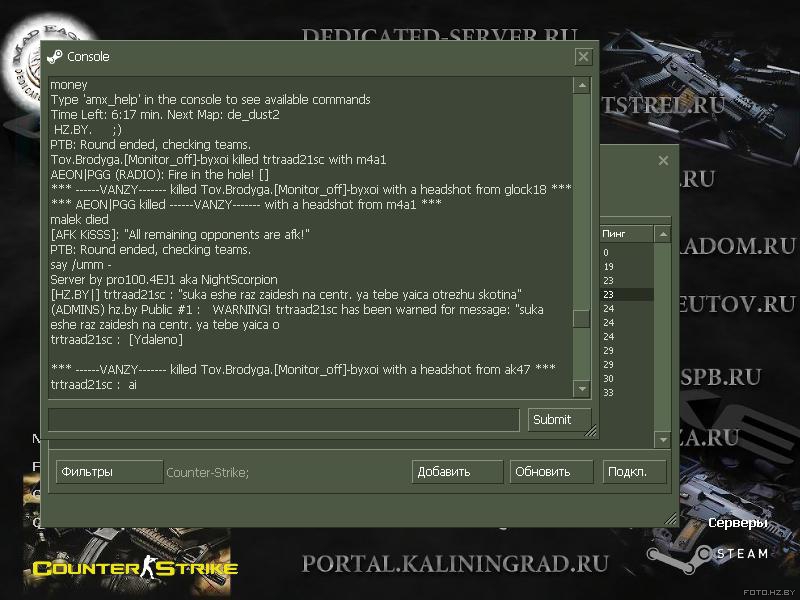Click the 'malek died' console line

79,219
